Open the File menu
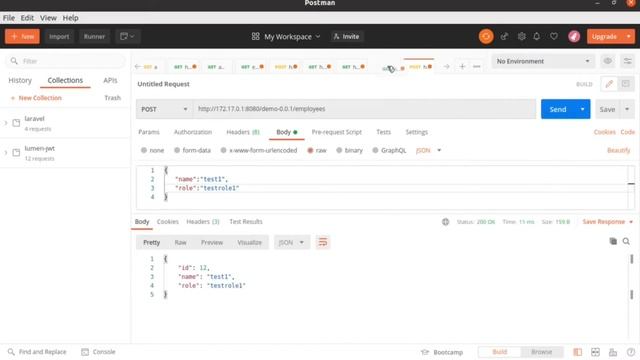Screen dimensions: 640x360 coord(9,18)
